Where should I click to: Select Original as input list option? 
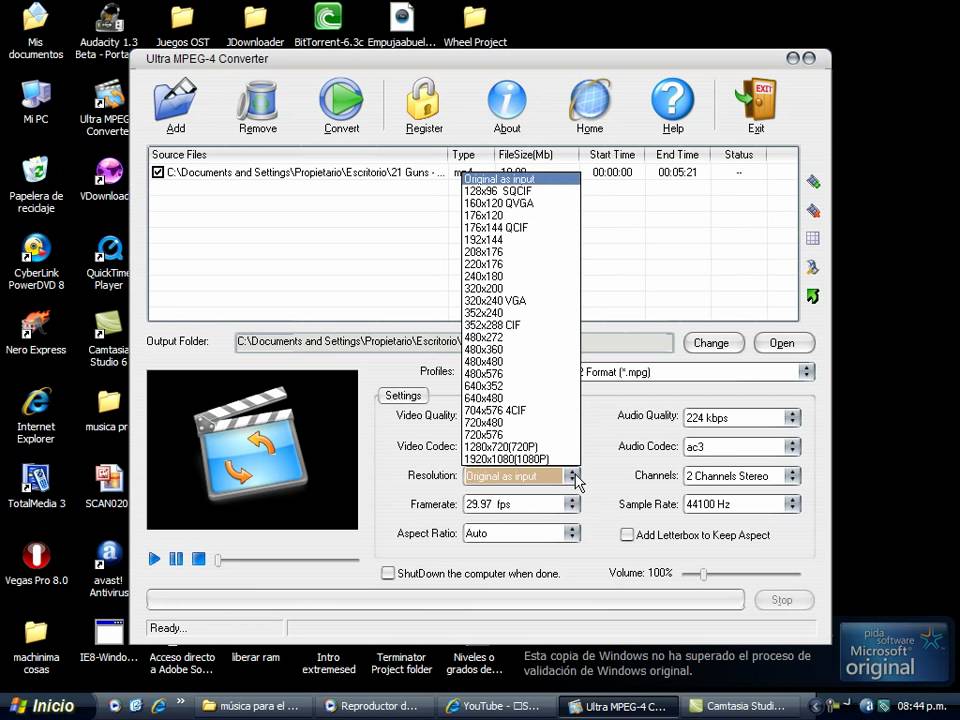coord(520,179)
